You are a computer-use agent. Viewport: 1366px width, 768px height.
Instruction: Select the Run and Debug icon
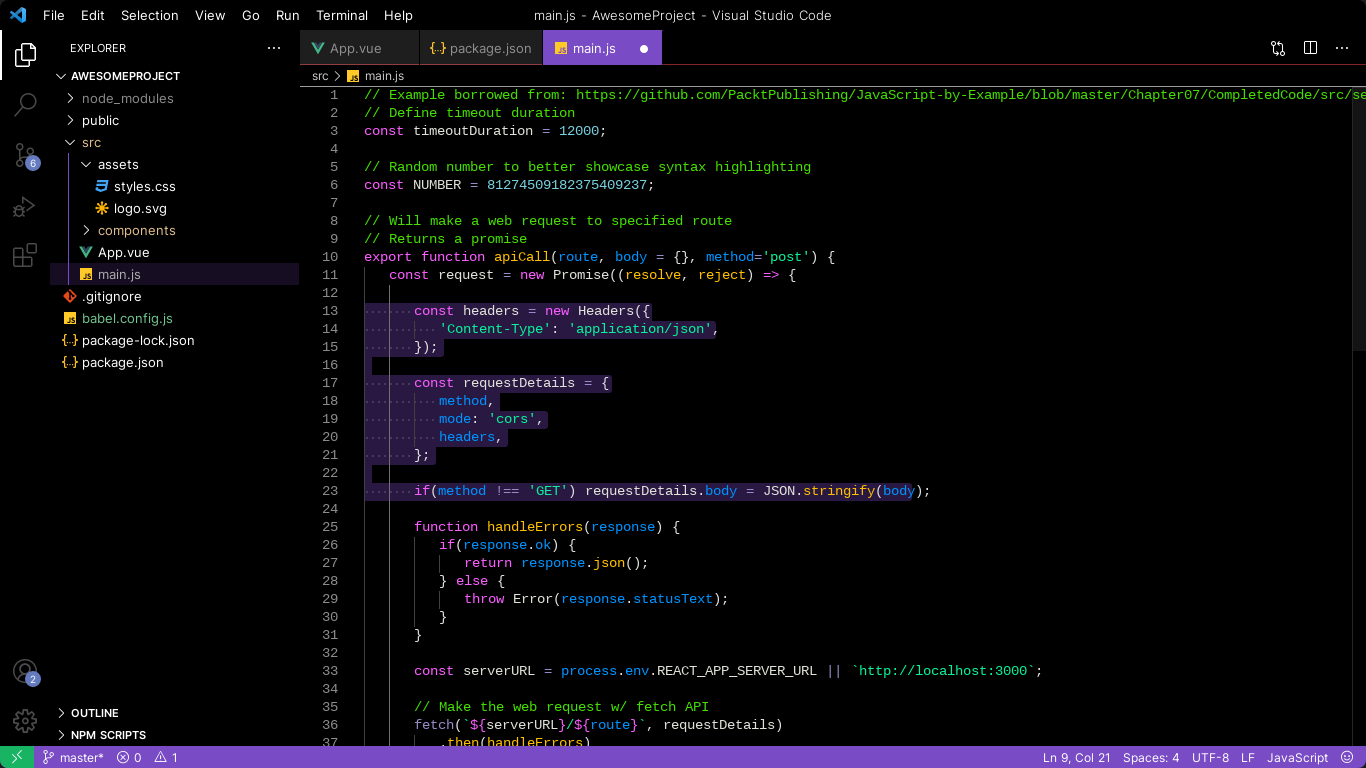coord(24,206)
